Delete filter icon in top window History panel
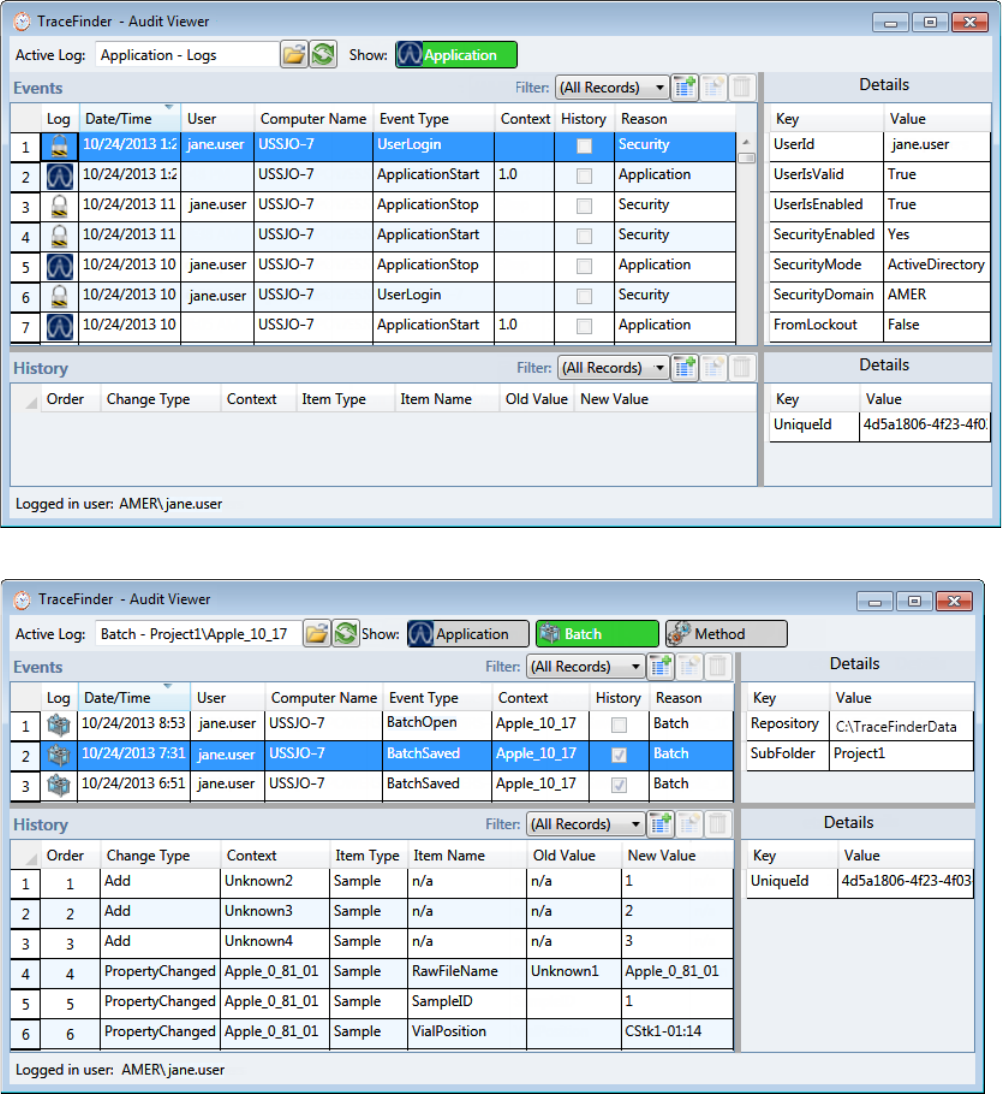Viewport: 1002px width, 1094px height. 742,368
